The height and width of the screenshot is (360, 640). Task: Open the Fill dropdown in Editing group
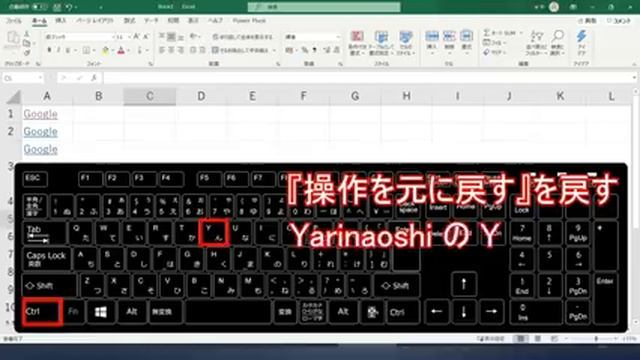coord(495,43)
